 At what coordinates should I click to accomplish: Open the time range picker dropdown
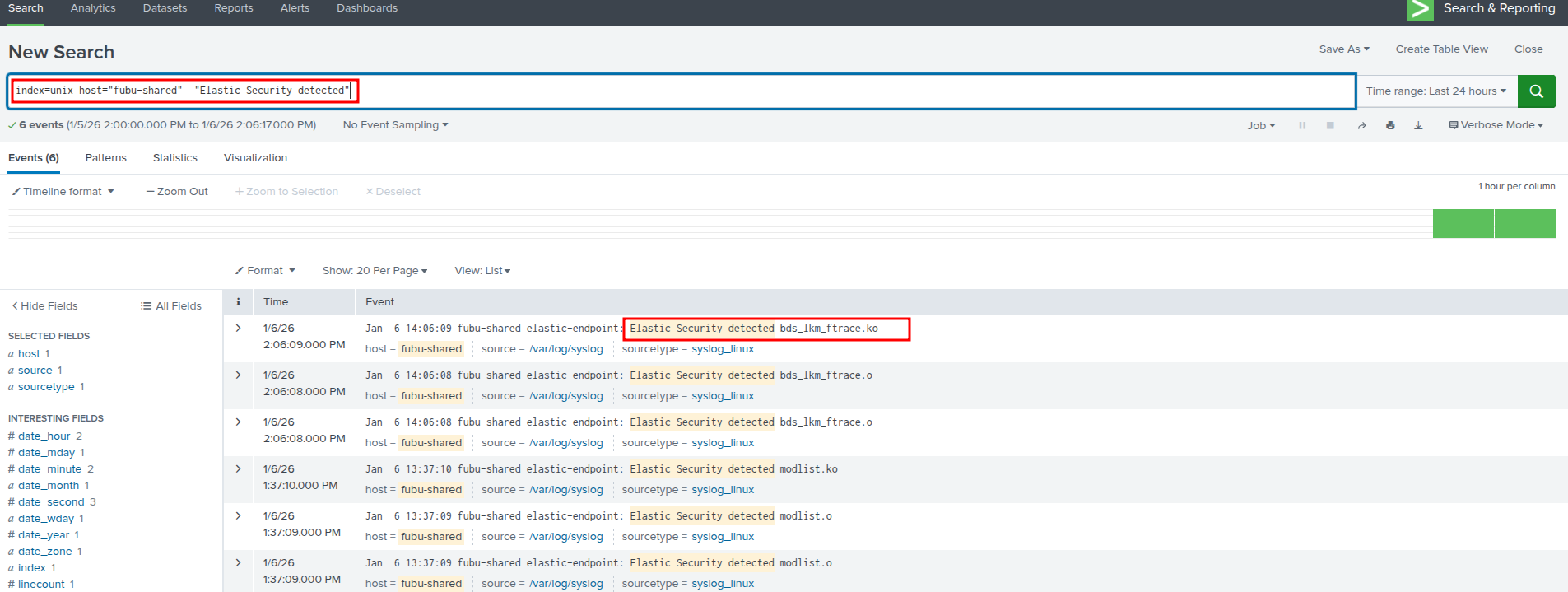(1435, 91)
